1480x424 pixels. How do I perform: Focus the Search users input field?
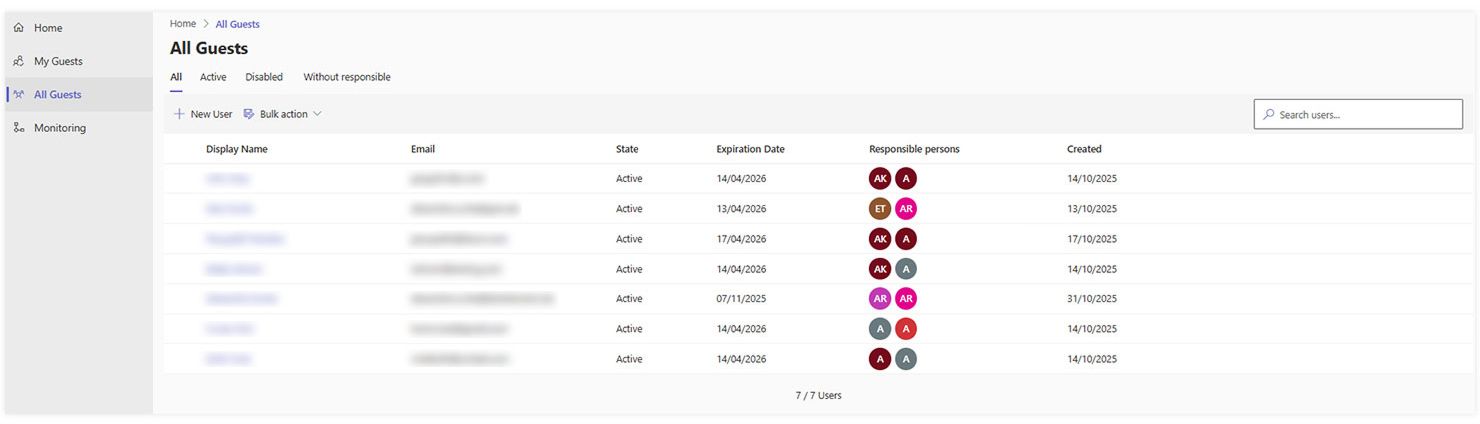(x=1358, y=114)
